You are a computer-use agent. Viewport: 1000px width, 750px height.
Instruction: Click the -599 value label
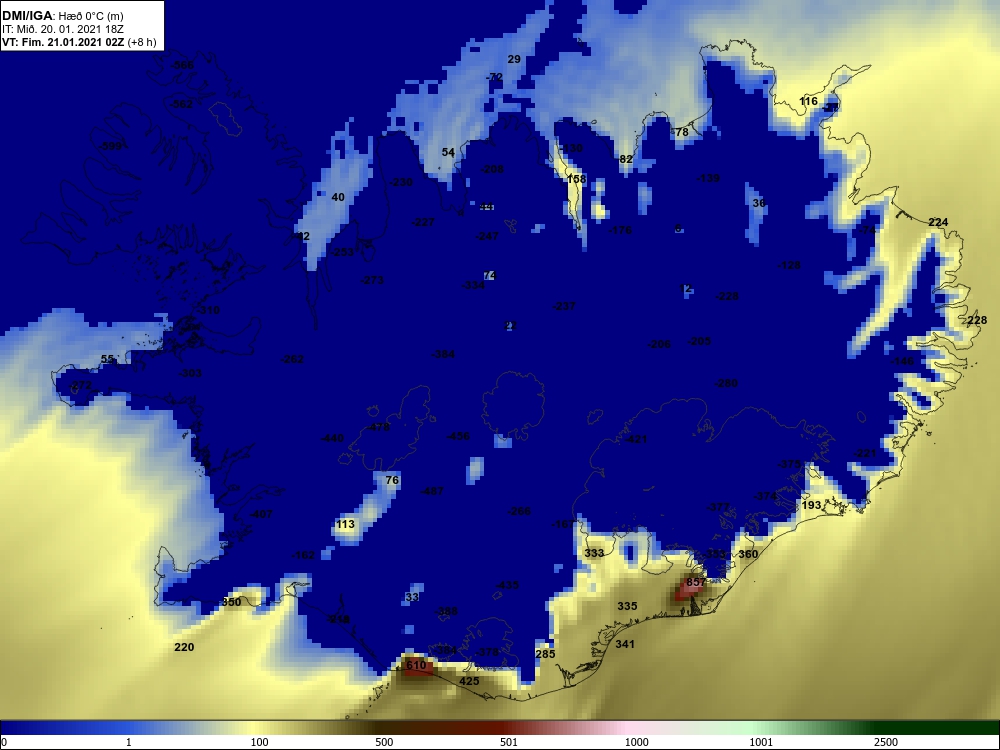click(110, 147)
